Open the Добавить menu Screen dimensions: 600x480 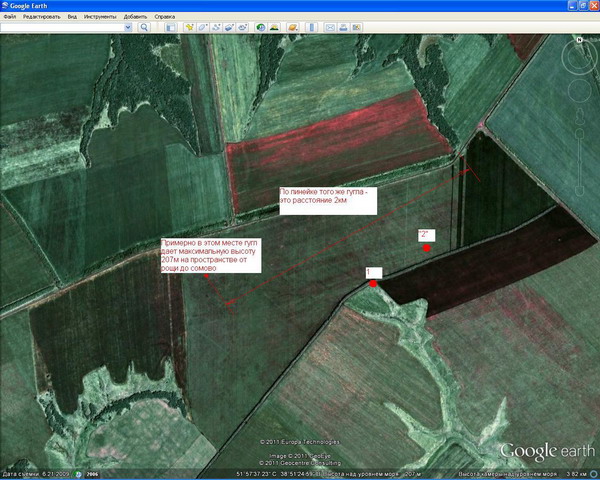(135, 17)
